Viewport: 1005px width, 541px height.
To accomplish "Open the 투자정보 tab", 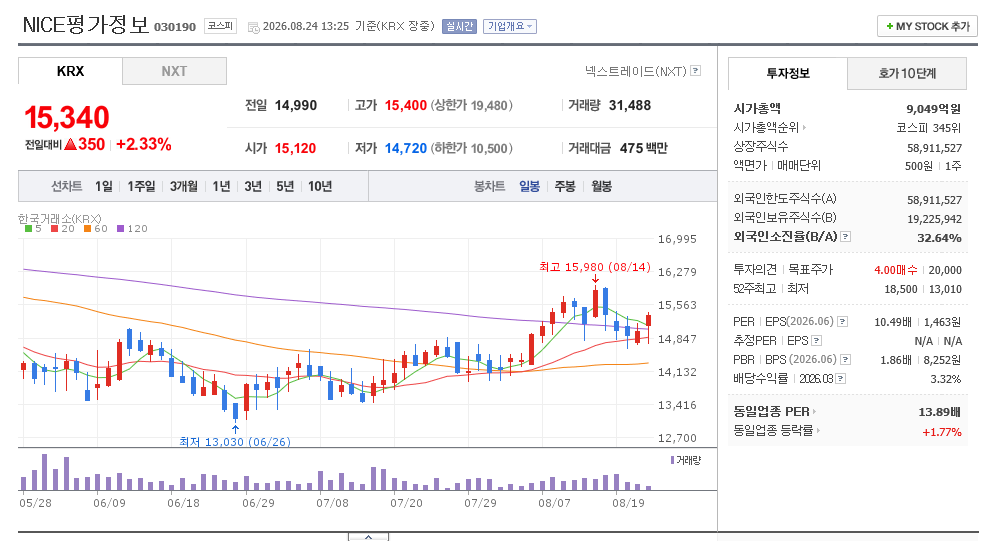I will [x=788, y=73].
